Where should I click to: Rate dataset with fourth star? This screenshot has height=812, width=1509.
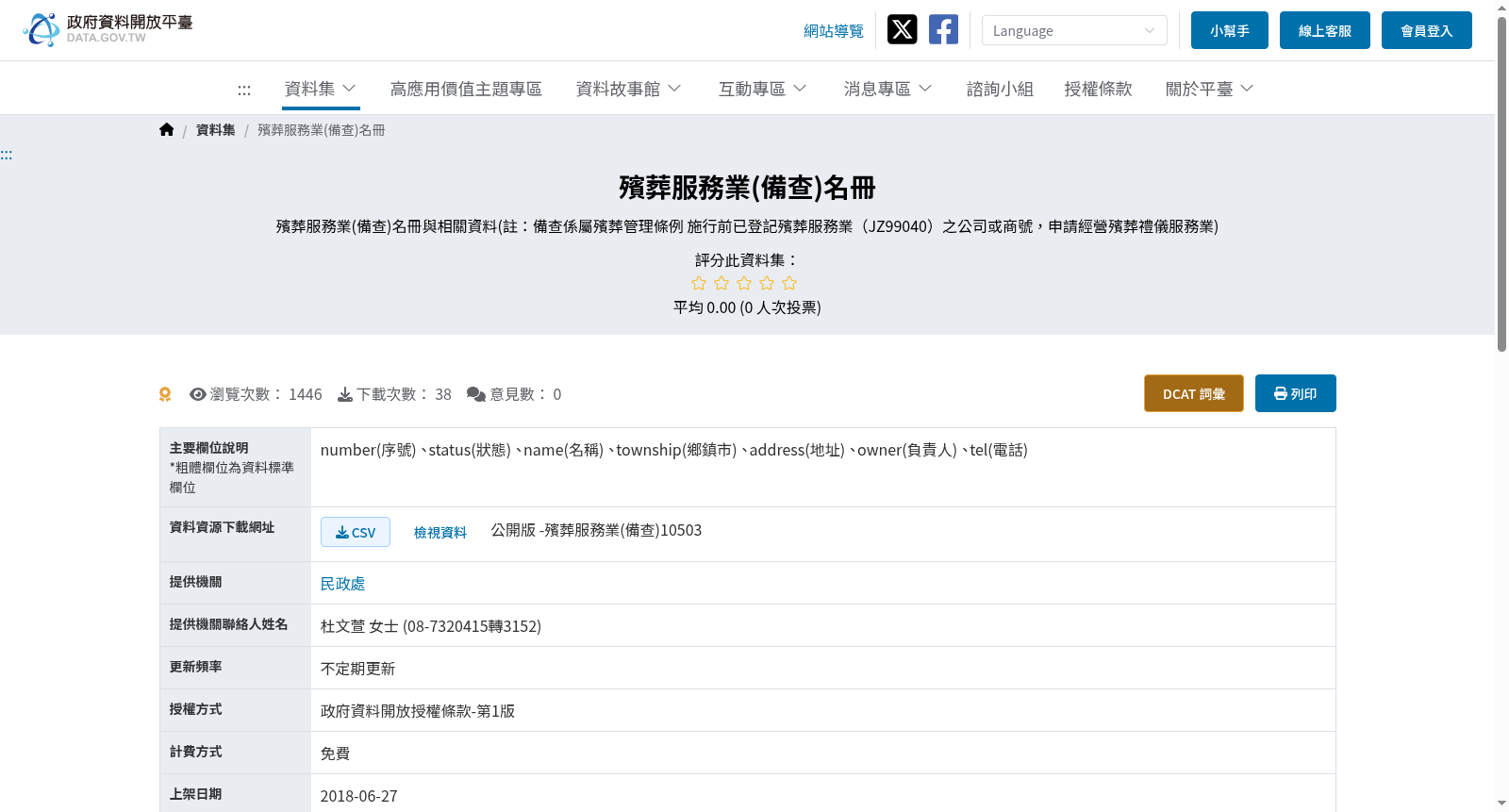click(x=767, y=283)
